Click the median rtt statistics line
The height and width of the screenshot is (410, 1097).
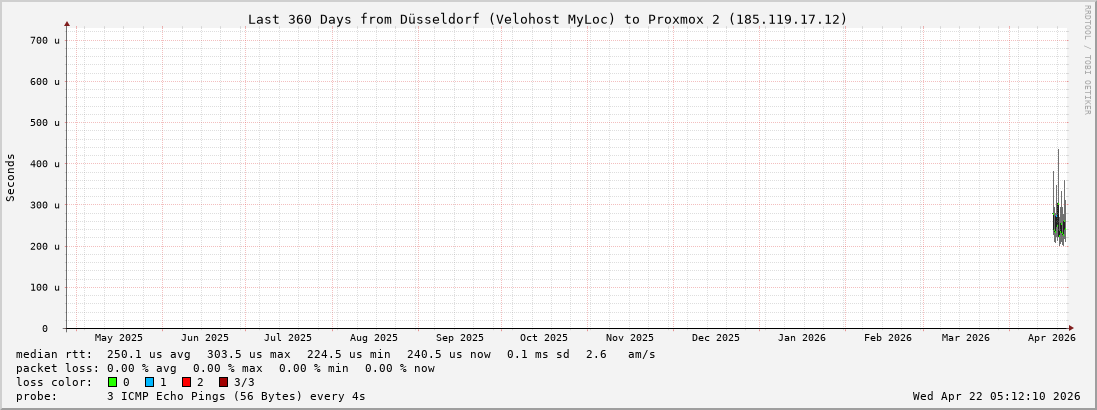tap(335, 354)
